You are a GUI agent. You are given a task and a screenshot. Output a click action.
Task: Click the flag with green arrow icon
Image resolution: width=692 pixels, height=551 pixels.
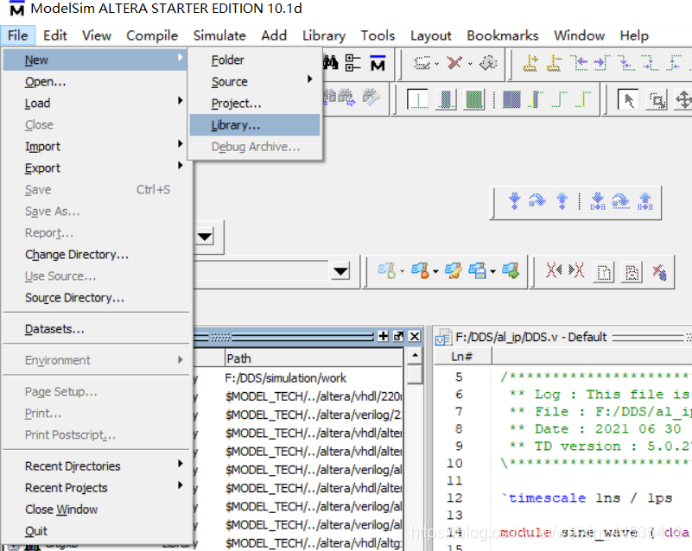click(511, 270)
